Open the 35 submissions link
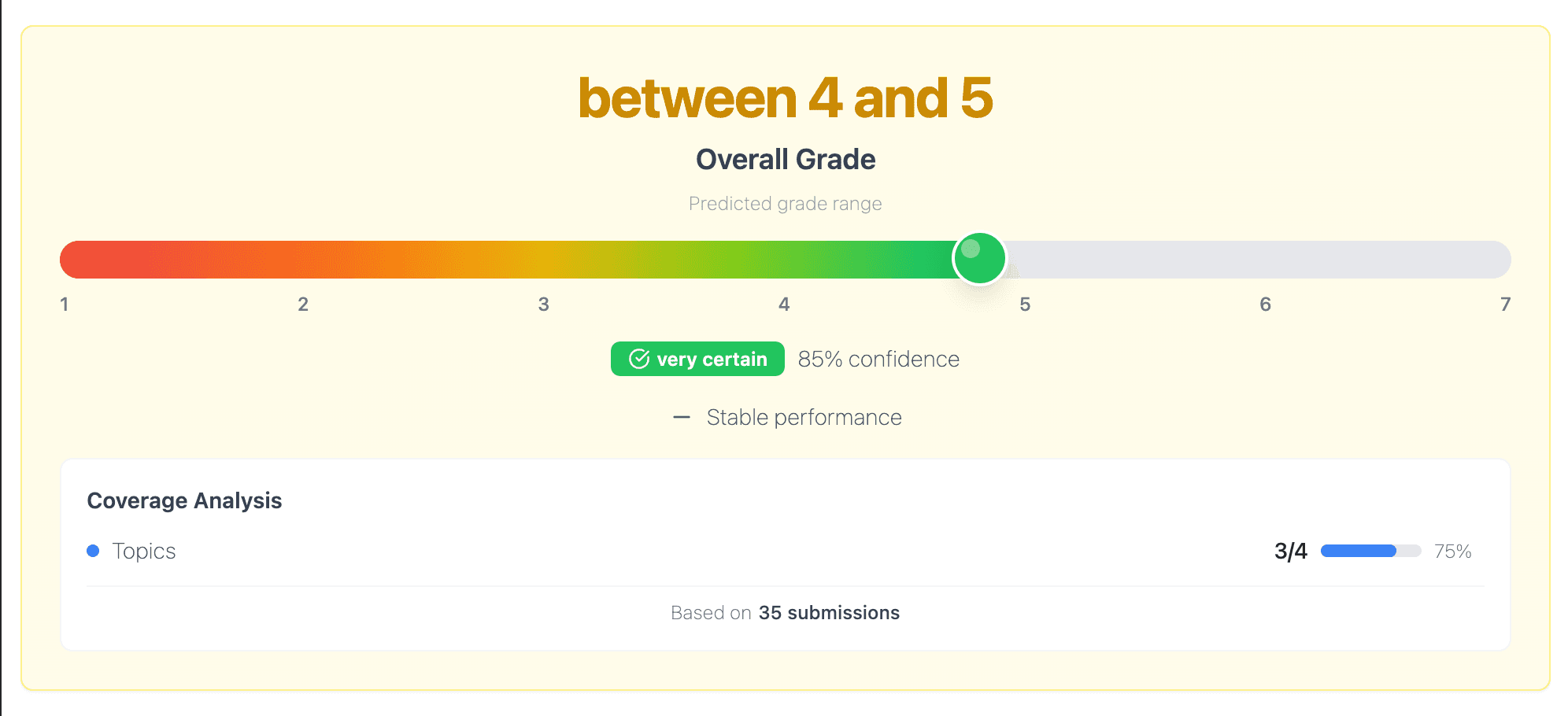This screenshot has width=1568, height=716. (828, 612)
